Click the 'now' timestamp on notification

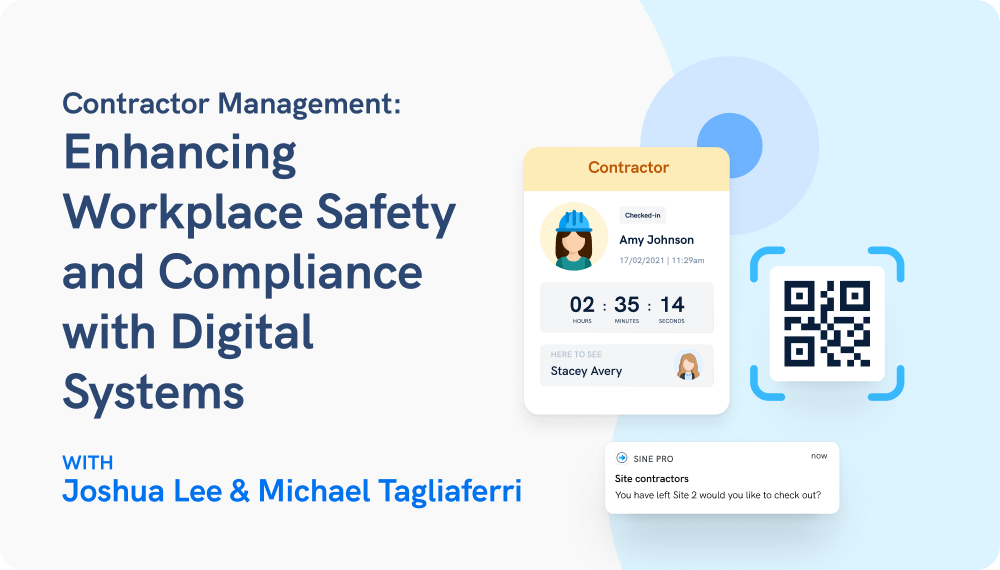819,456
